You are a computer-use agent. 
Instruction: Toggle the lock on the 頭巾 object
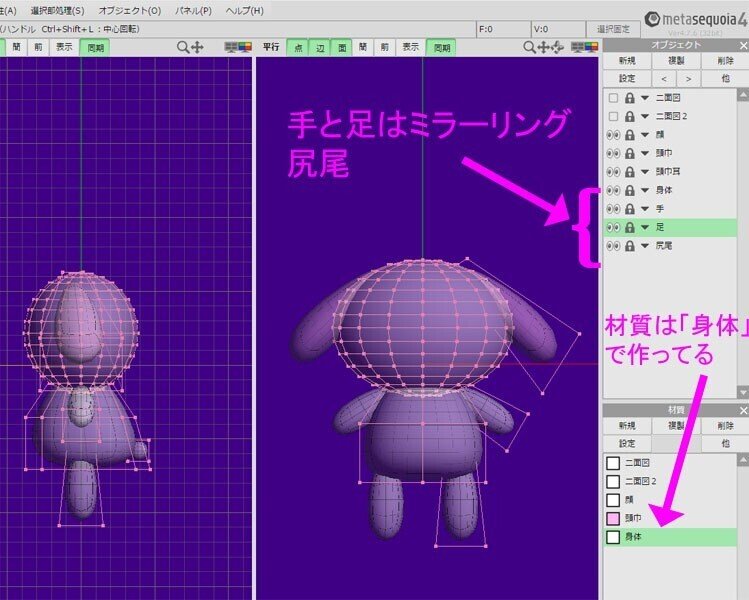coord(630,153)
